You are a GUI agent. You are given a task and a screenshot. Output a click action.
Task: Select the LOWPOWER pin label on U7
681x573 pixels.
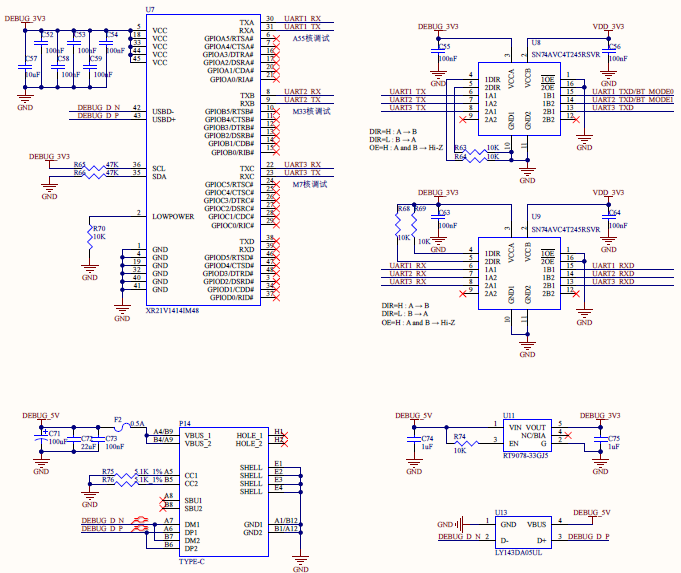pyautogui.click(x=175, y=214)
